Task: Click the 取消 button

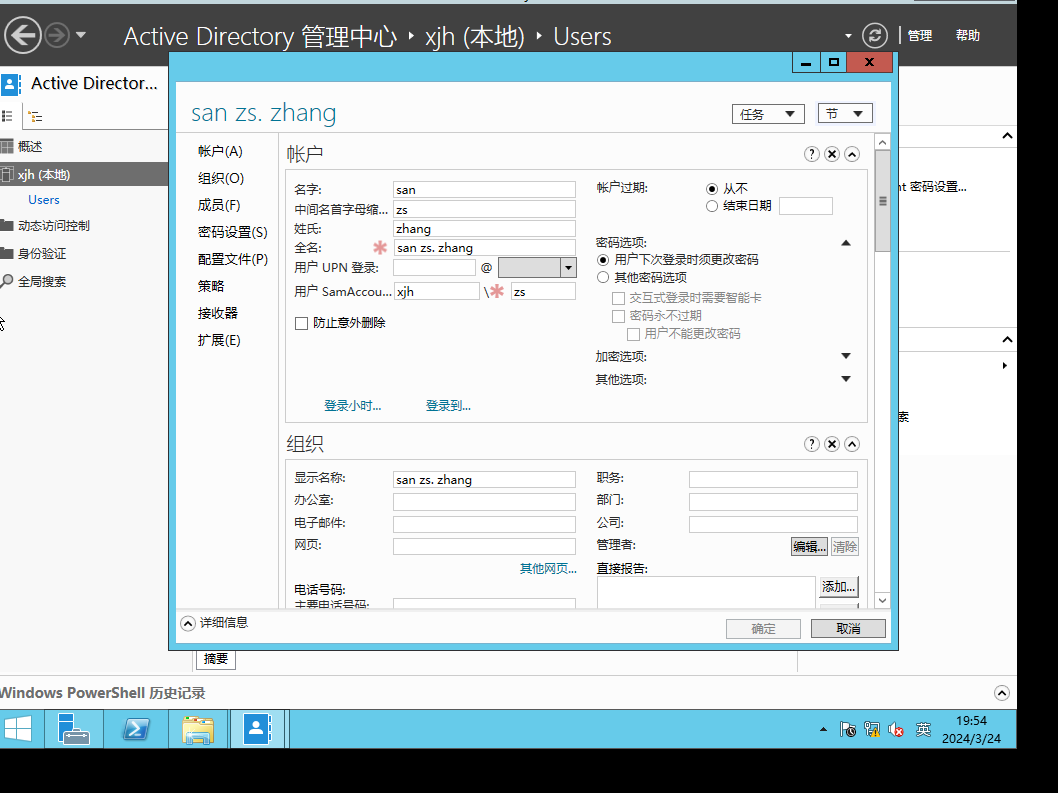Action: tap(848, 628)
